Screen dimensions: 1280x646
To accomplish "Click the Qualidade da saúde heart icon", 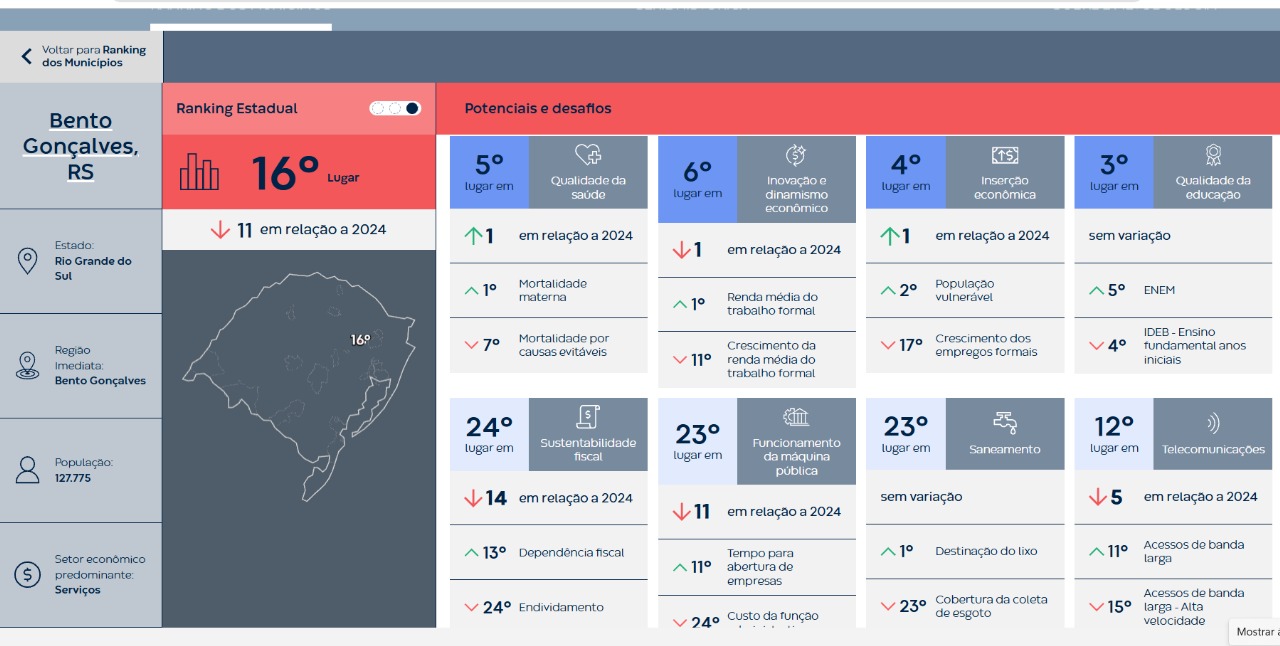I will pos(588,155).
